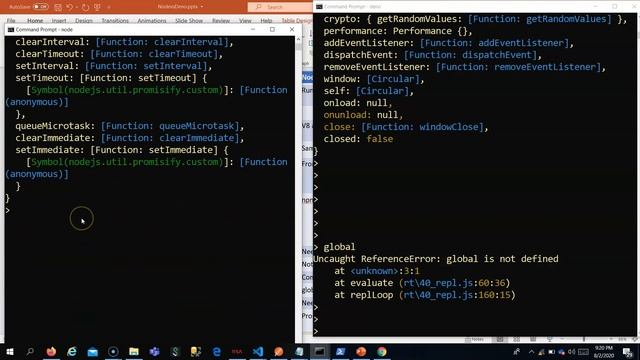
Task: Open PowerShell from the taskbar
Action: [x=340, y=351]
